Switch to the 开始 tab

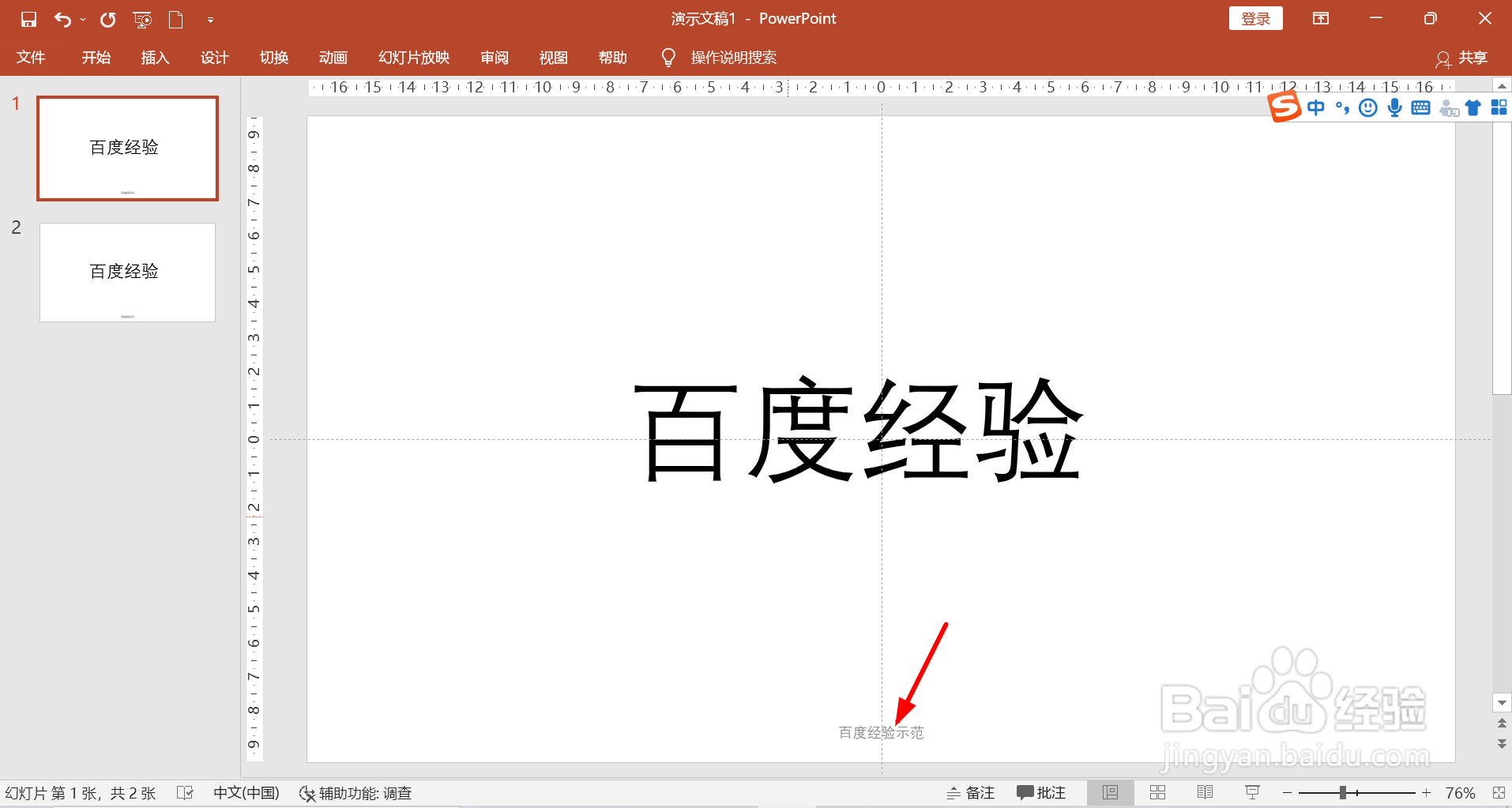click(x=96, y=57)
